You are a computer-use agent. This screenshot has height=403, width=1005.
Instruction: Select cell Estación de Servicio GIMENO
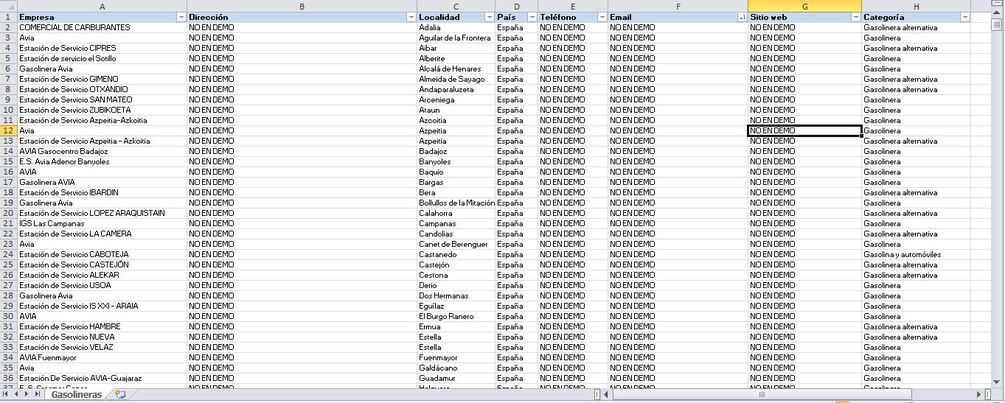[x=102, y=79]
